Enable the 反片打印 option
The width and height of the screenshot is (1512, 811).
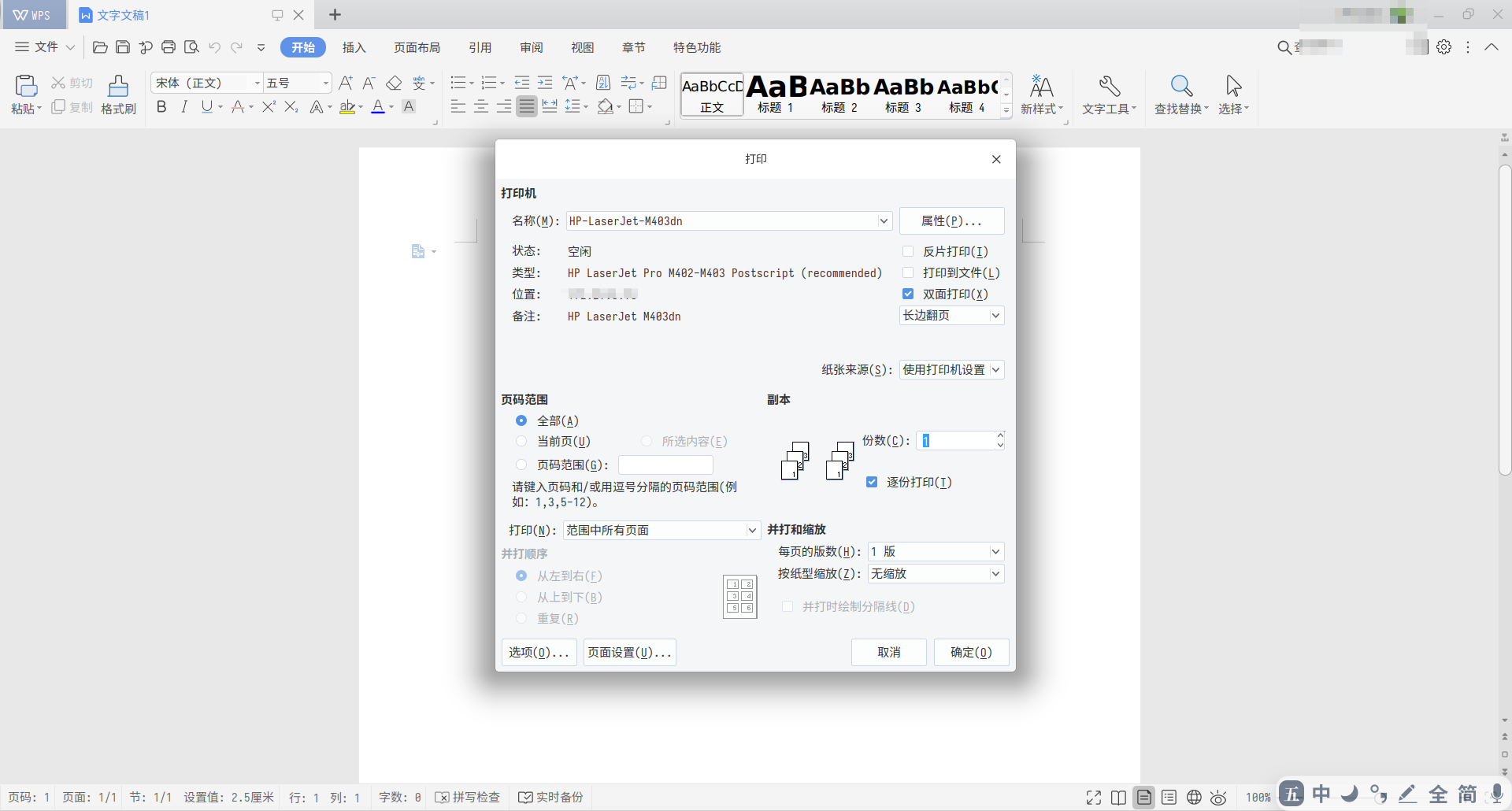[908, 250]
